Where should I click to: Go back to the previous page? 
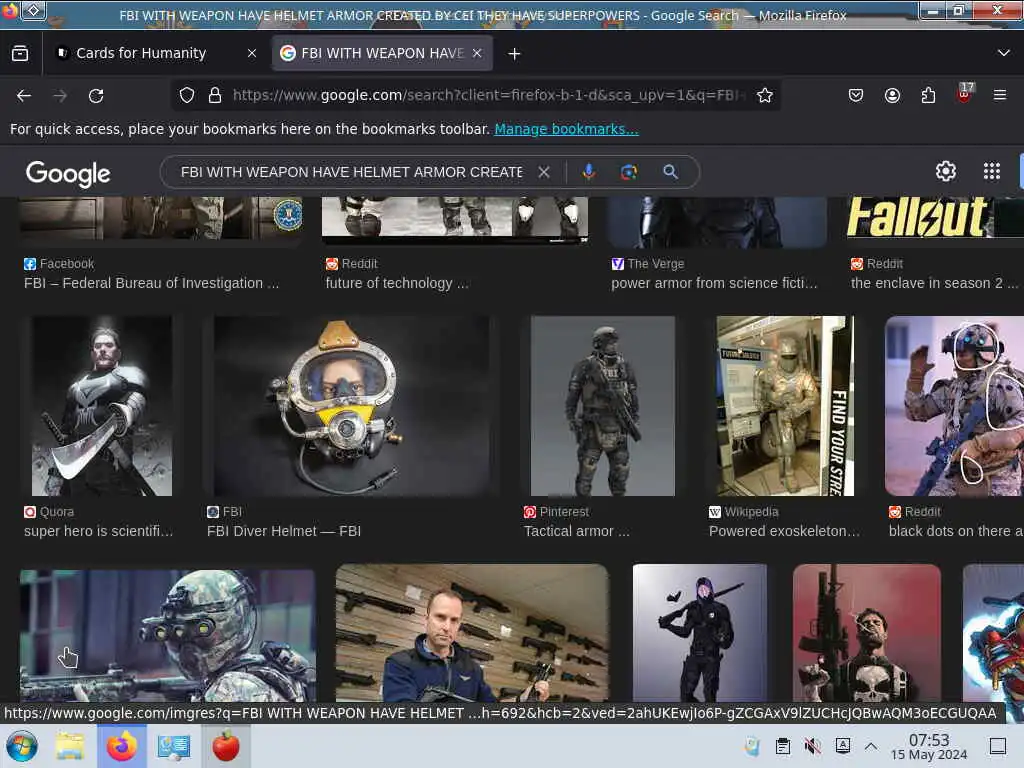point(24,96)
